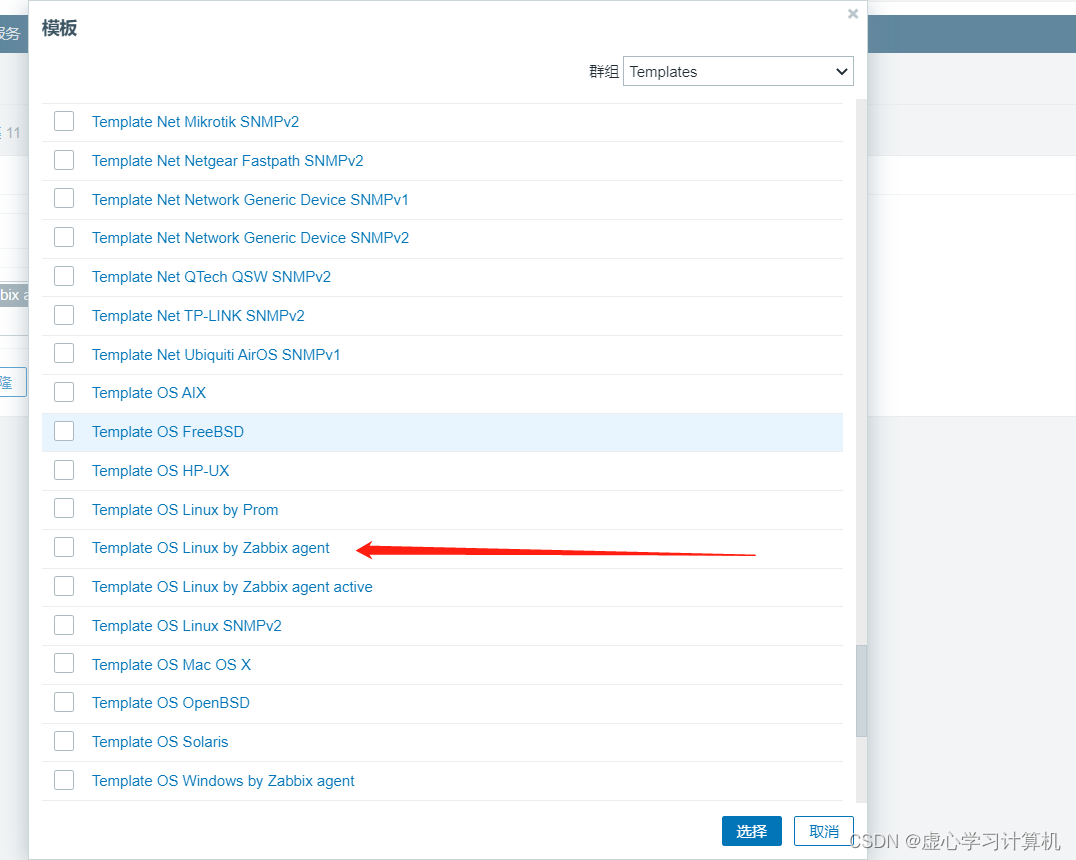Open the Template OS Solaris link
This screenshot has height=860, width=1076.
tap(160, 742)
